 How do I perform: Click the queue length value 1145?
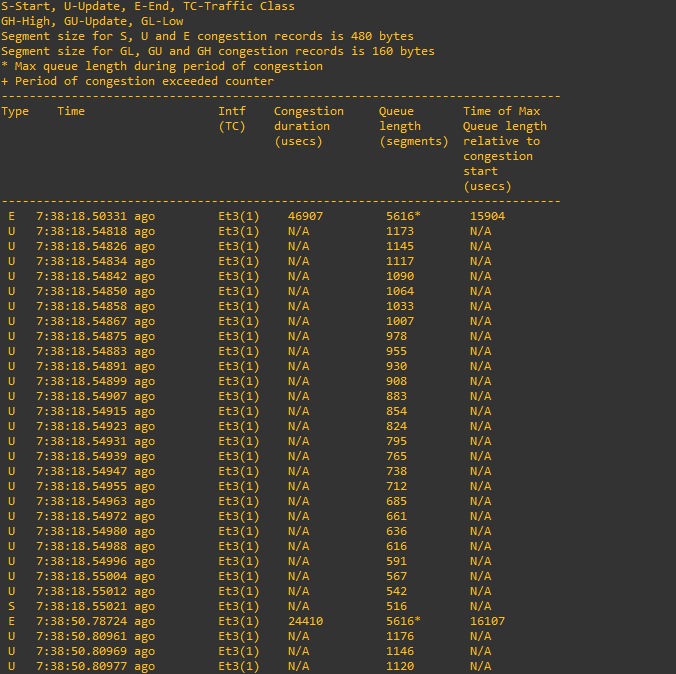point(400,246)
